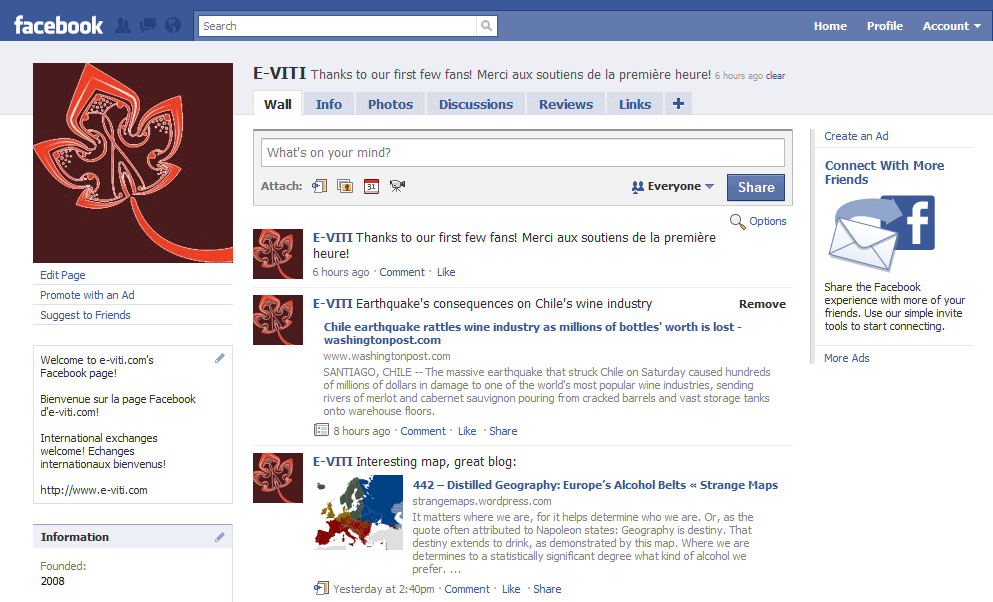Screen dimensions: 993x602
Task: Click More Ads link
Action: pyautogui.click(x=847, y=358)
